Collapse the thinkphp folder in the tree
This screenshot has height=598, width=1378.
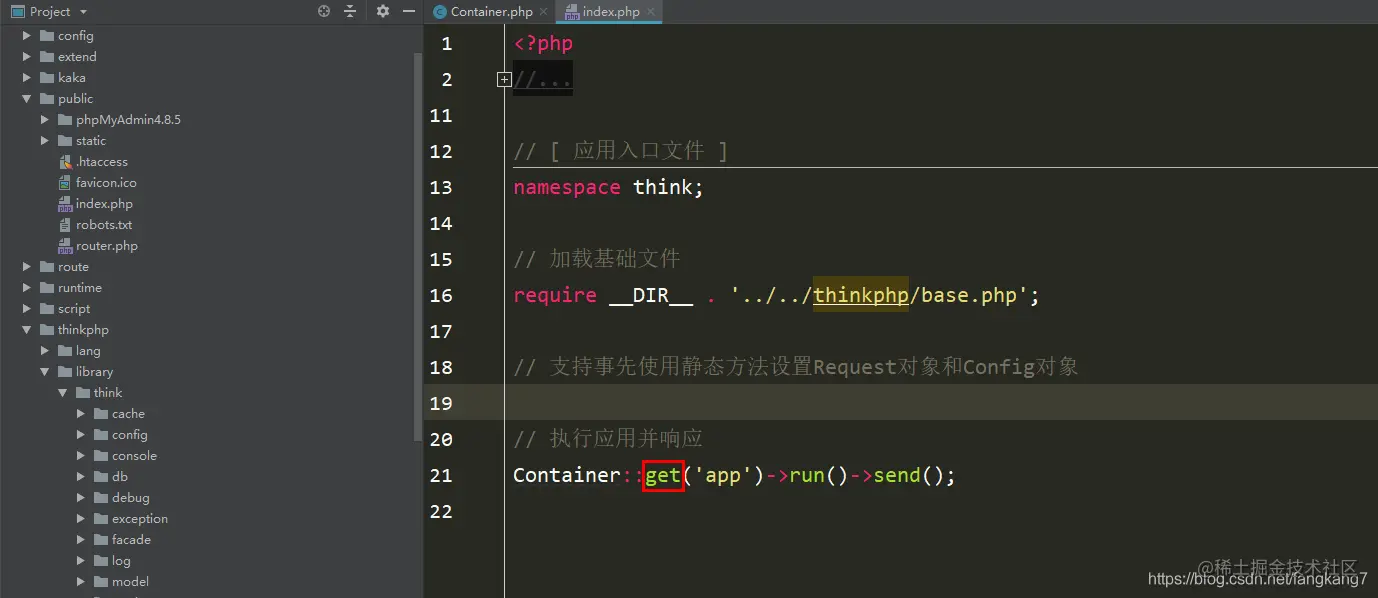tap(27, 329)
